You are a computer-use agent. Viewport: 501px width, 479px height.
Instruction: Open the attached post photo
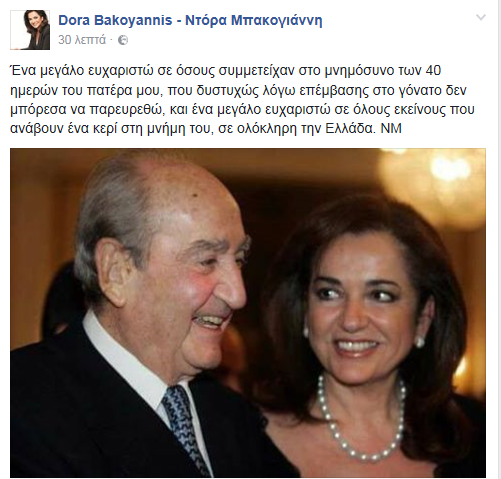[248, 313]
